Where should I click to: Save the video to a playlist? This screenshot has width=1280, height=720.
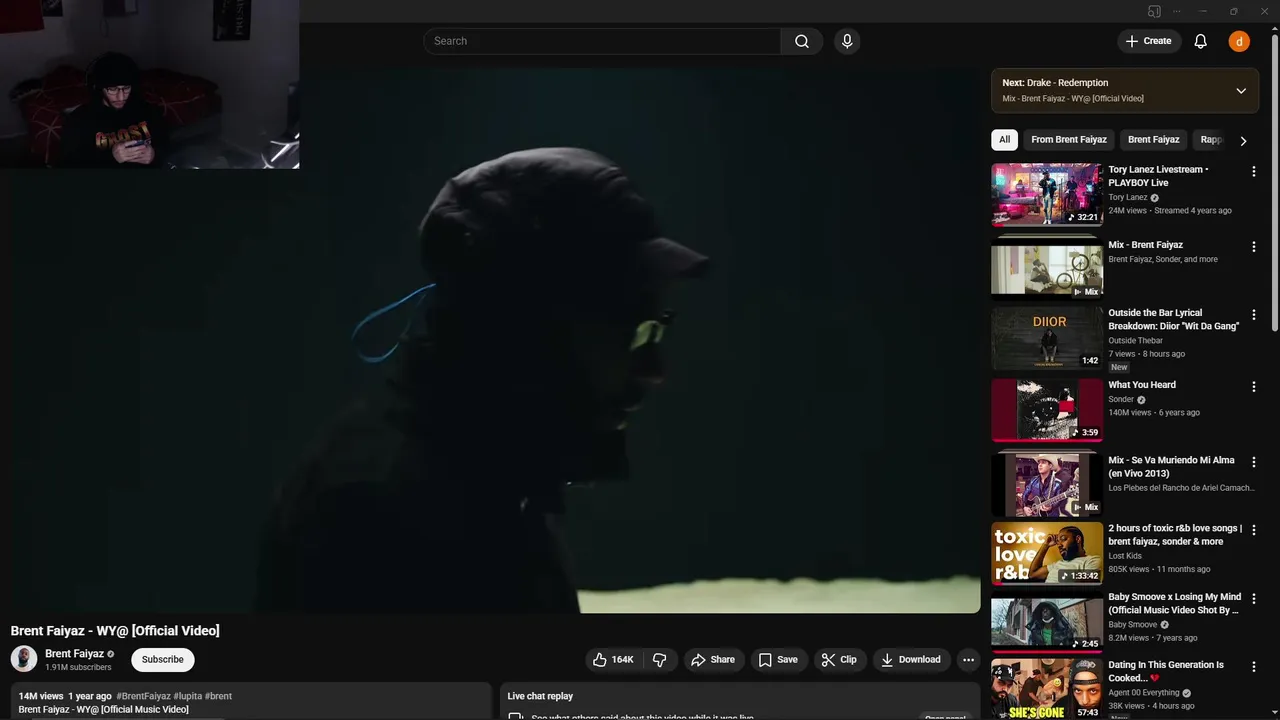coord(778,659)
